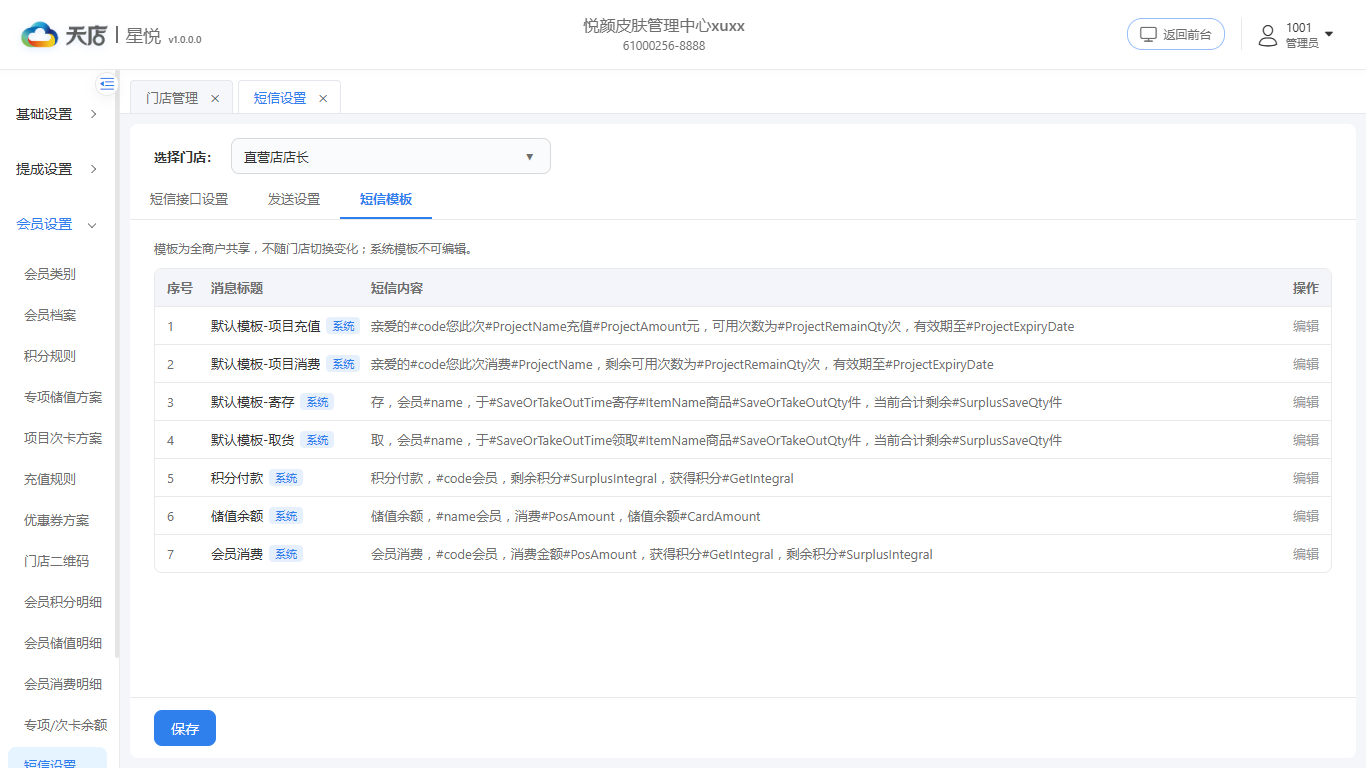This screenshot has height=768, width=1366.
Task: Collapse 会员设置 menu
Action: click(58, 224)
